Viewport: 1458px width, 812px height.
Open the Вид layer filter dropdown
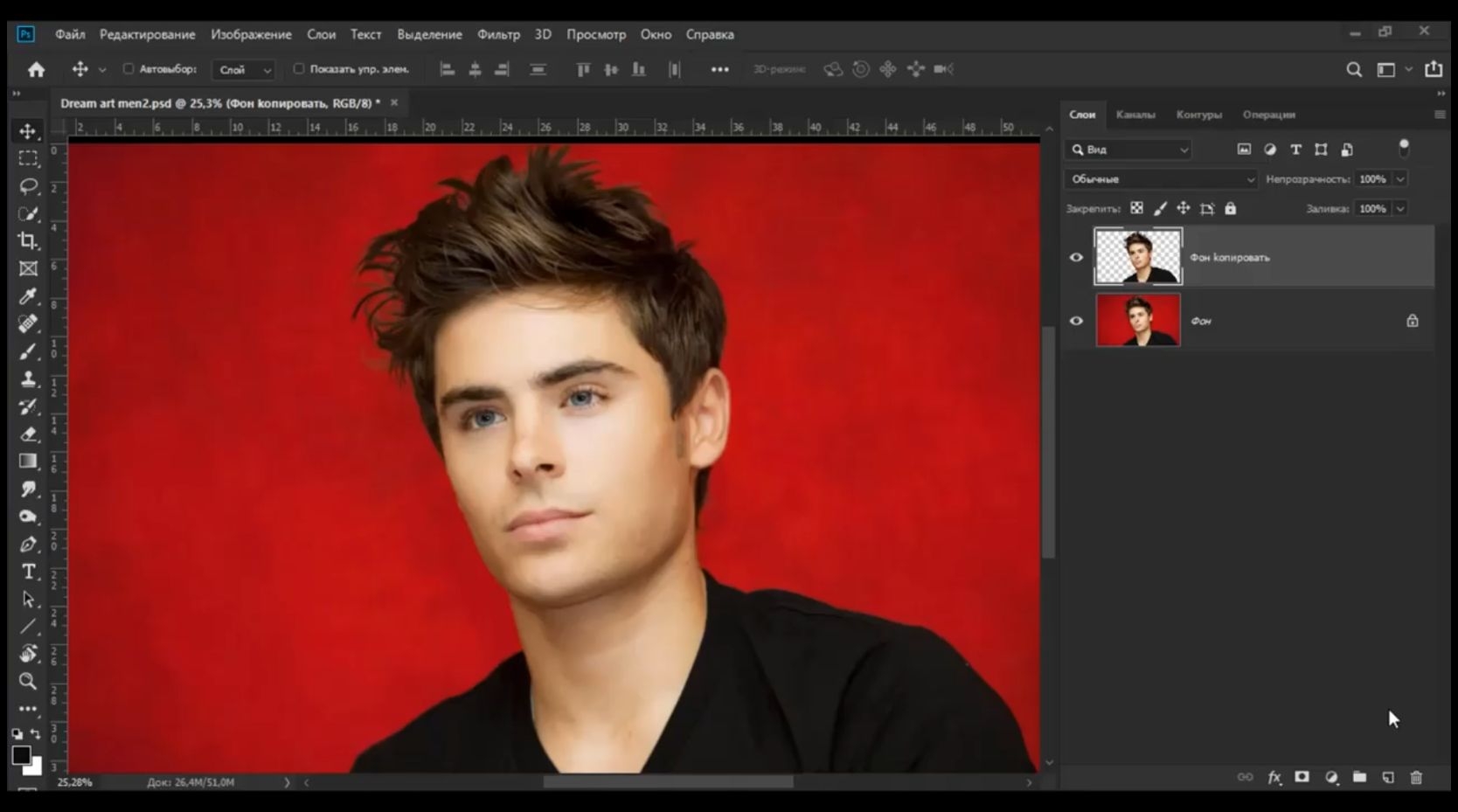coord(1129,149)
